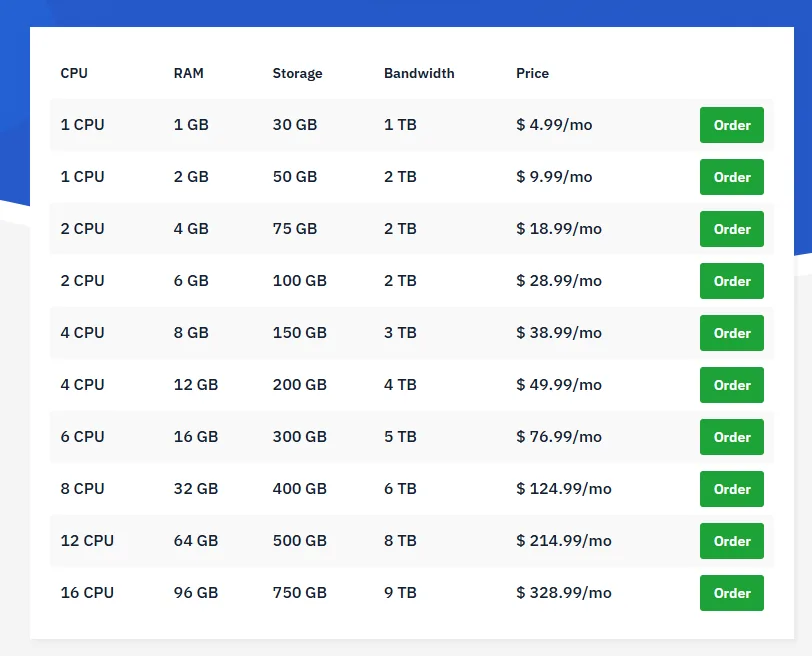This screenshot has width=812, height=656.
Task: Select the price text $ 38.99/mo
Action: pyautogui.click(x=559, y=332)
